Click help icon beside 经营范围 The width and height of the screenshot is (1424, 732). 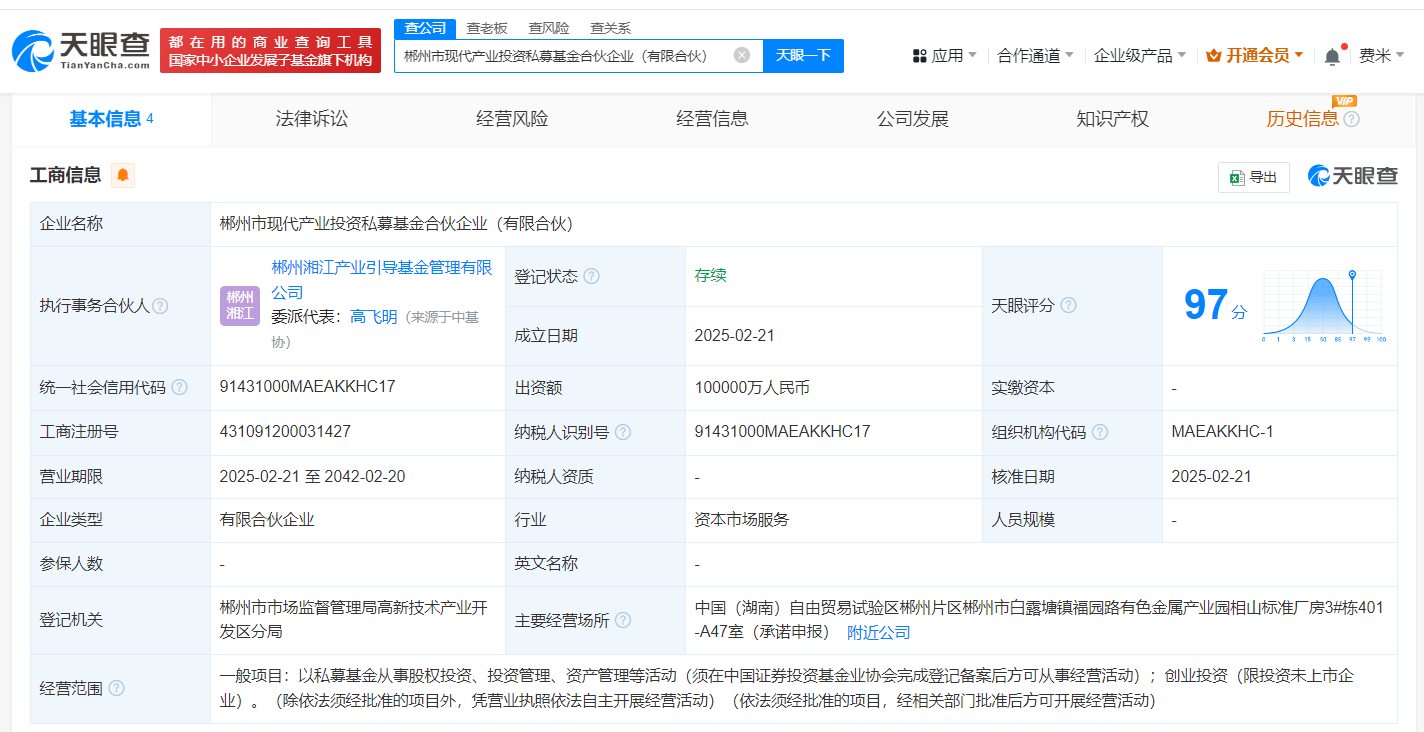coord(116,688)
